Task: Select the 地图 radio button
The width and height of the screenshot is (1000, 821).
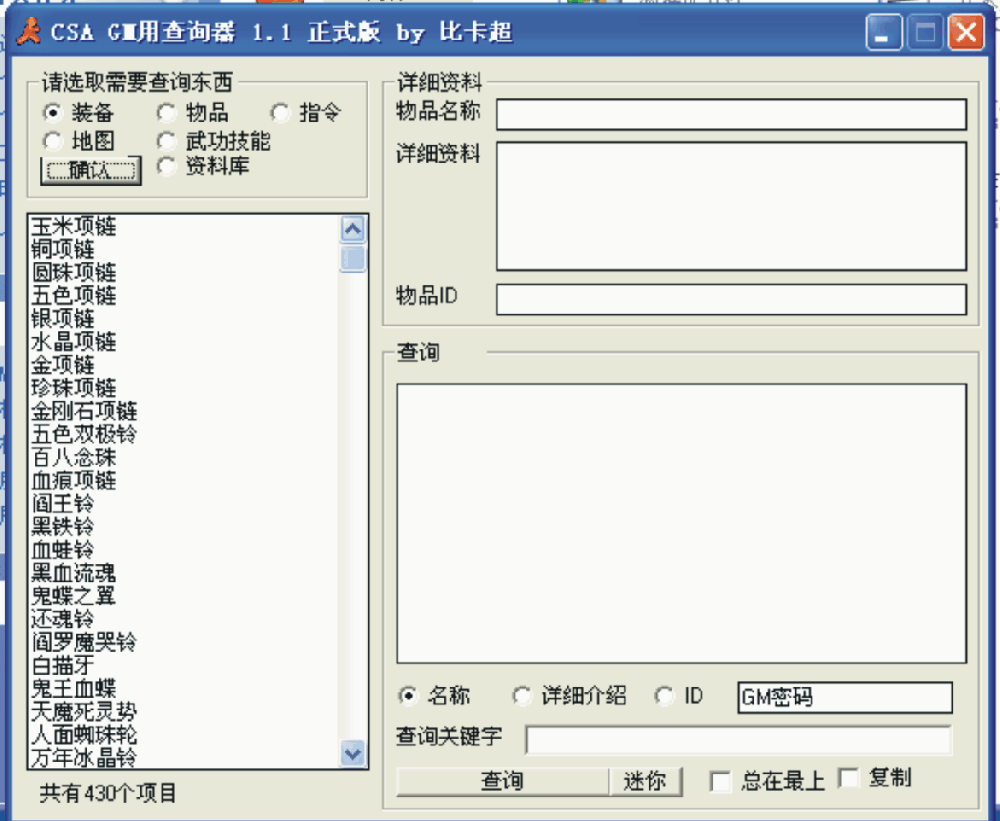Action: [53, 141]
